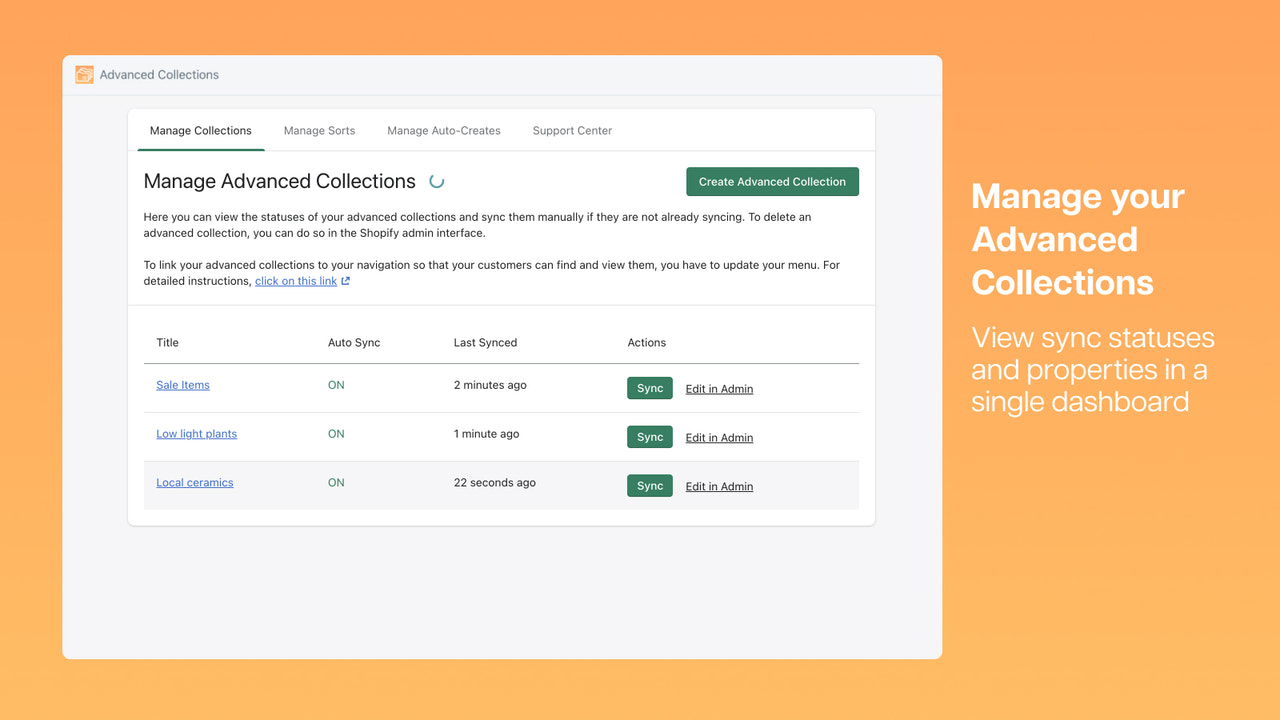Image resolution: width=1280 pixels, height=720 pixels.
Task: Click the Sync button for Low light plants
Action: pyautogui.click(x=650, y=436)
